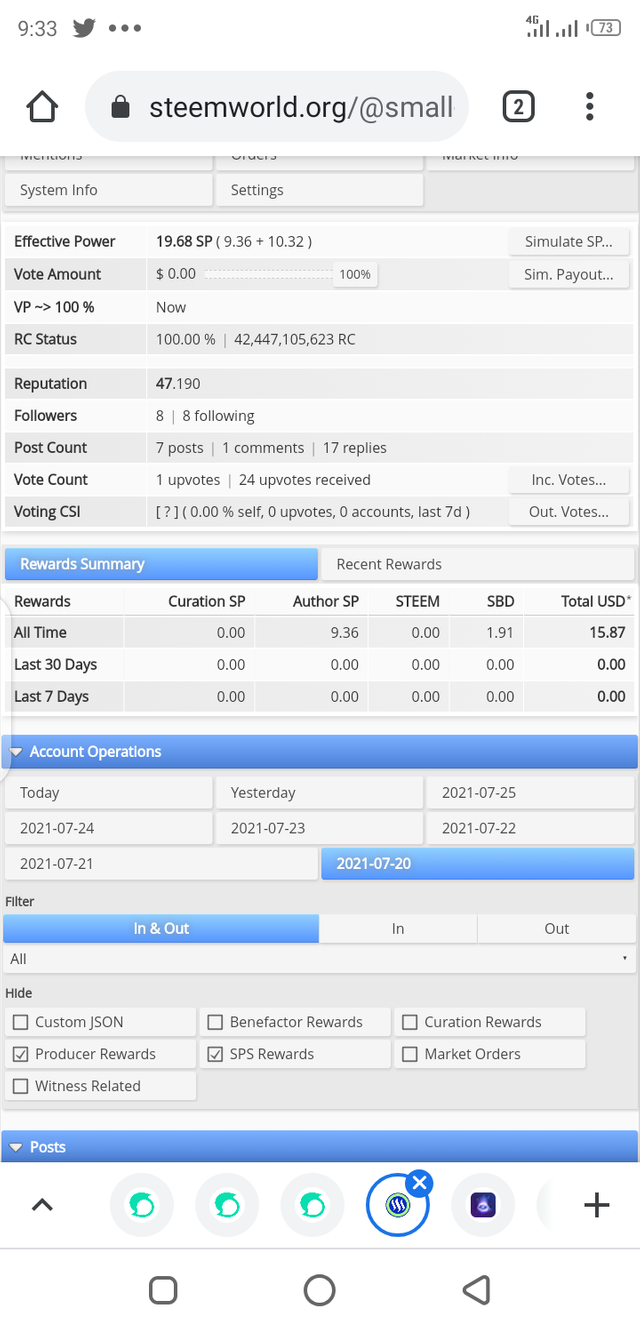Viewport: 640px width, 1333px height.
Task: Click the 100% vote weight handle
Action: point(355,274)
